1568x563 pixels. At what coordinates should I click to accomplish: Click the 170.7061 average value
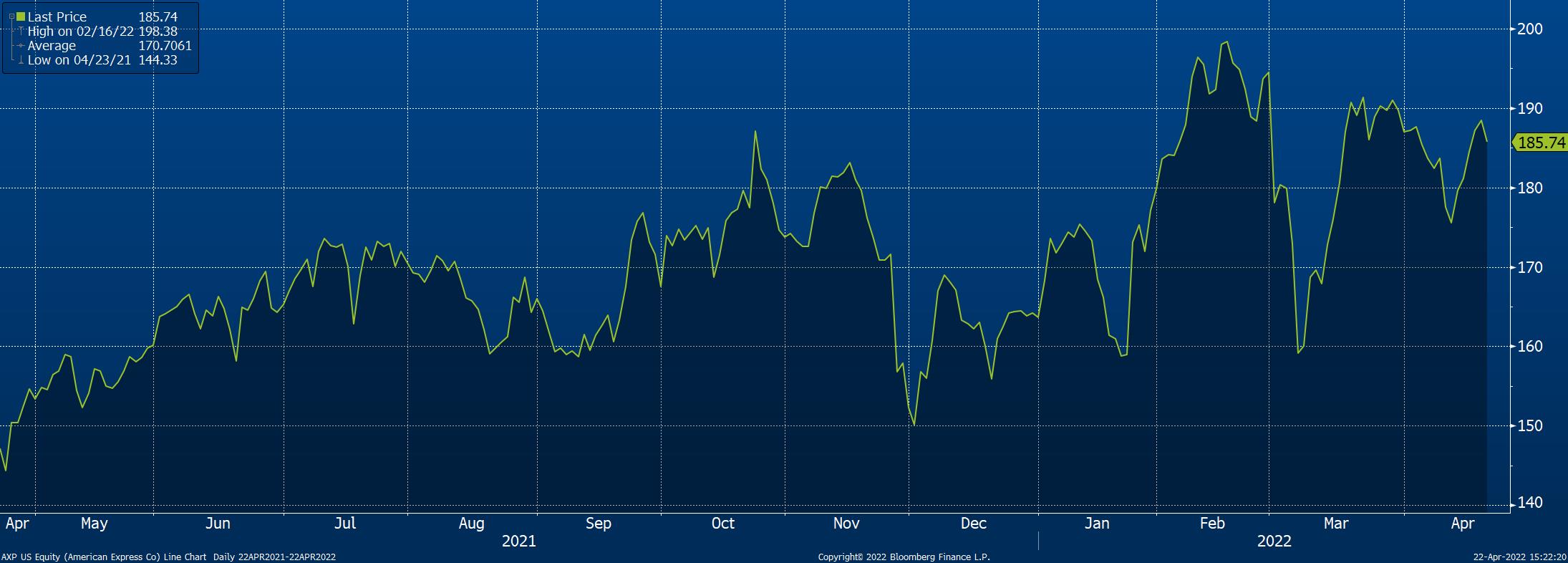[x=165, y=46]
